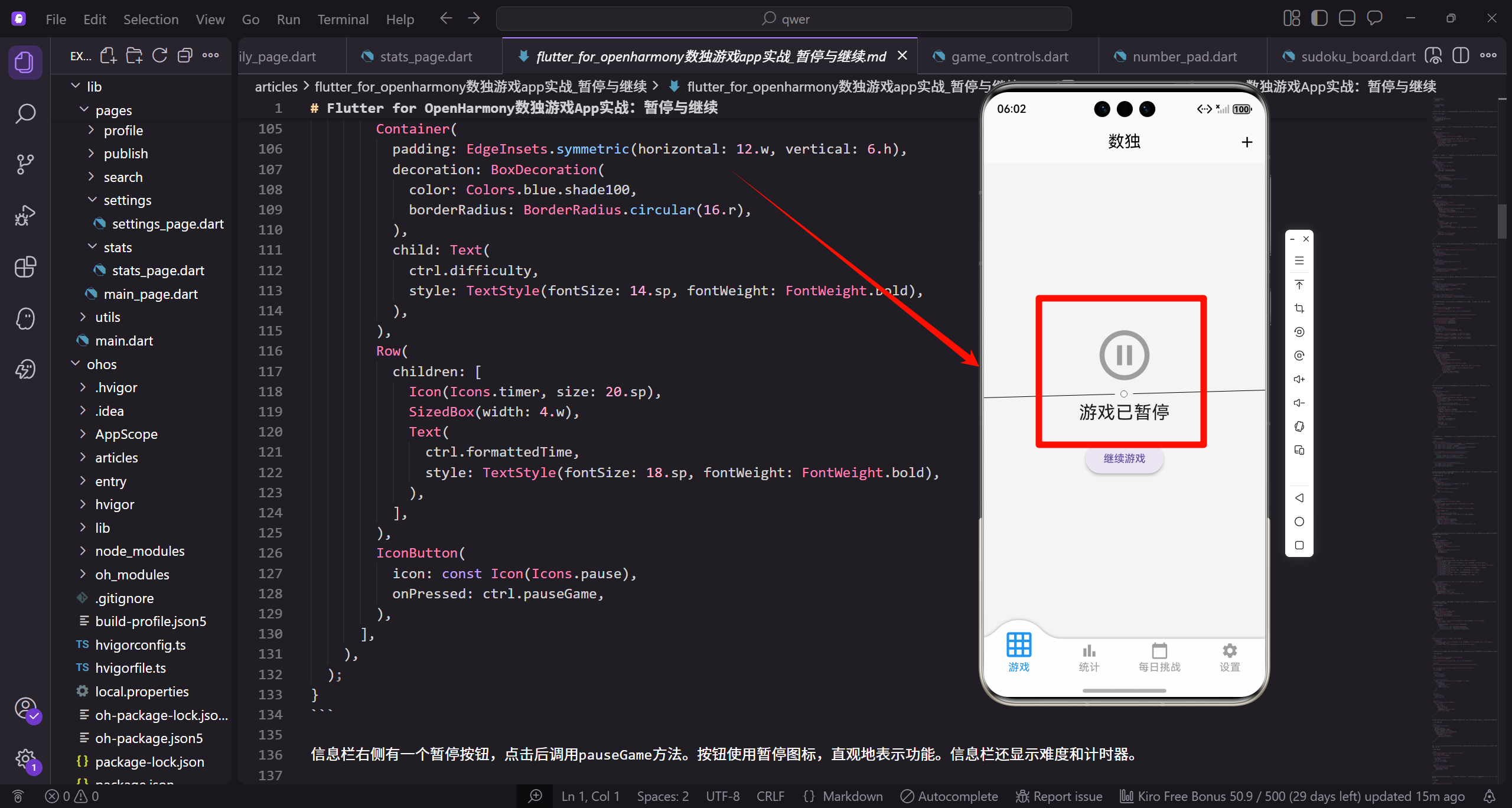
Task: Expand the profile folder
Action: tap(141, 131)
